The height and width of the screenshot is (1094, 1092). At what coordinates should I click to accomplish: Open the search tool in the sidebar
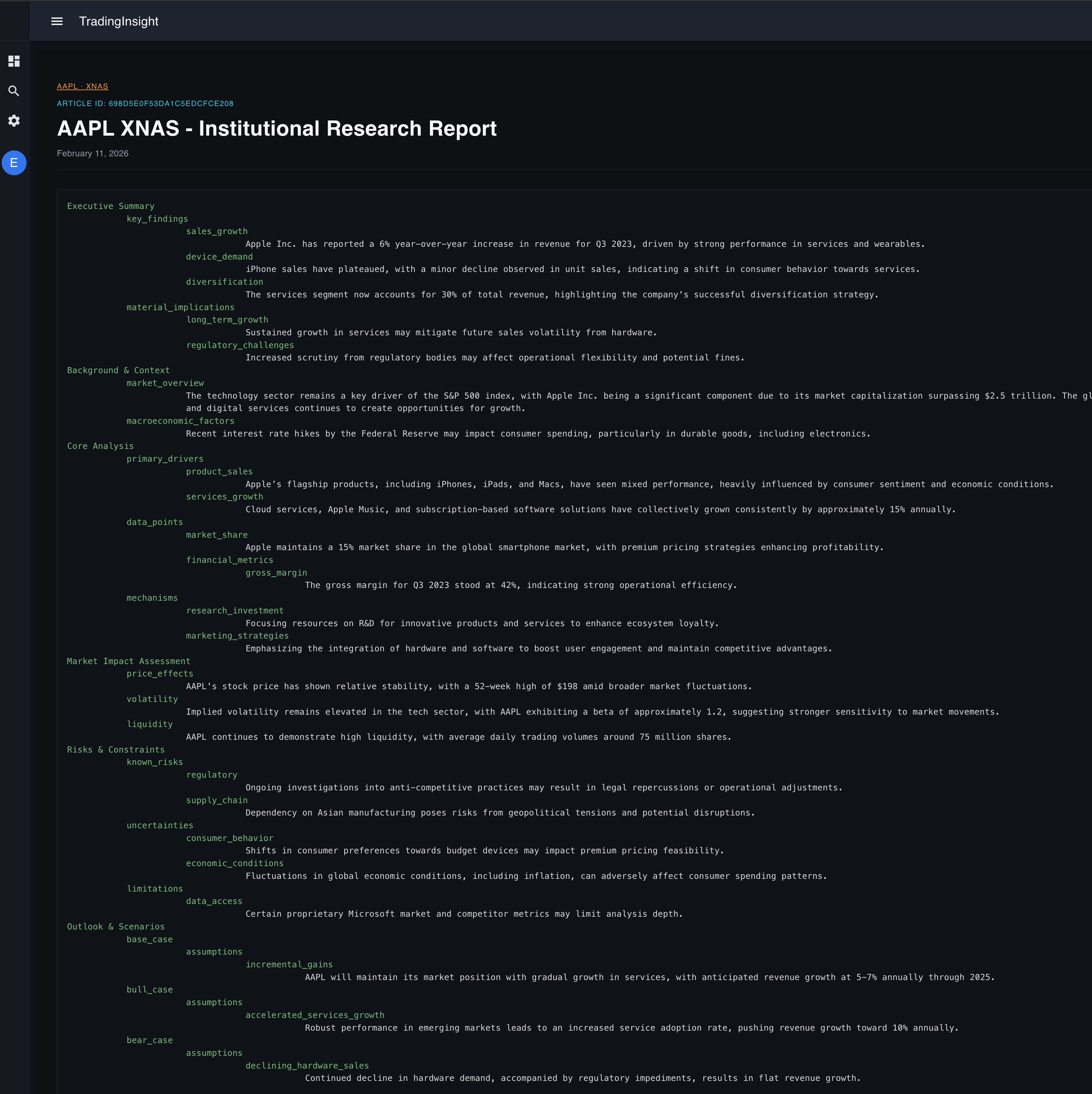click(14, 91)
